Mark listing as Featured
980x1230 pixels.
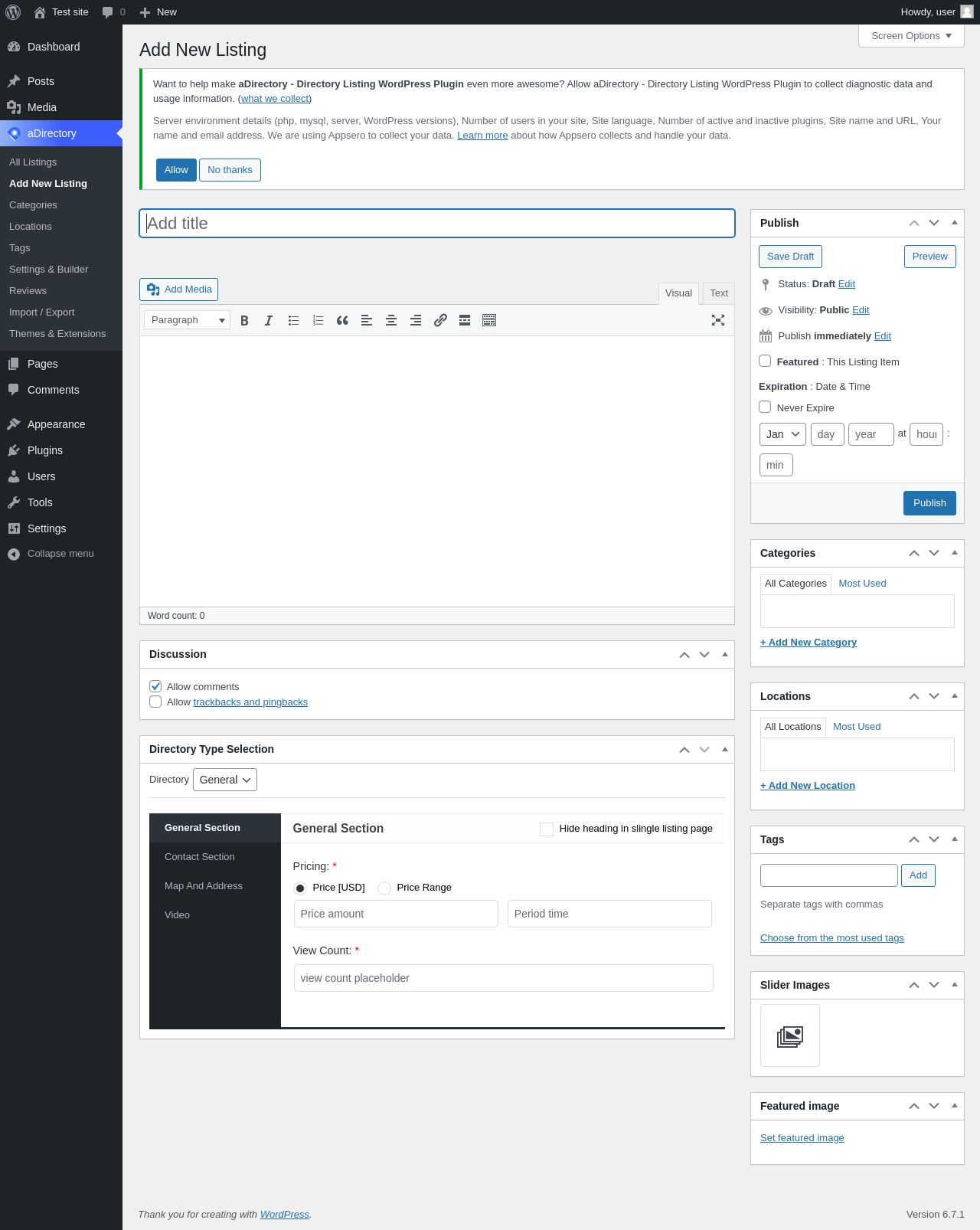click(765, 361)
